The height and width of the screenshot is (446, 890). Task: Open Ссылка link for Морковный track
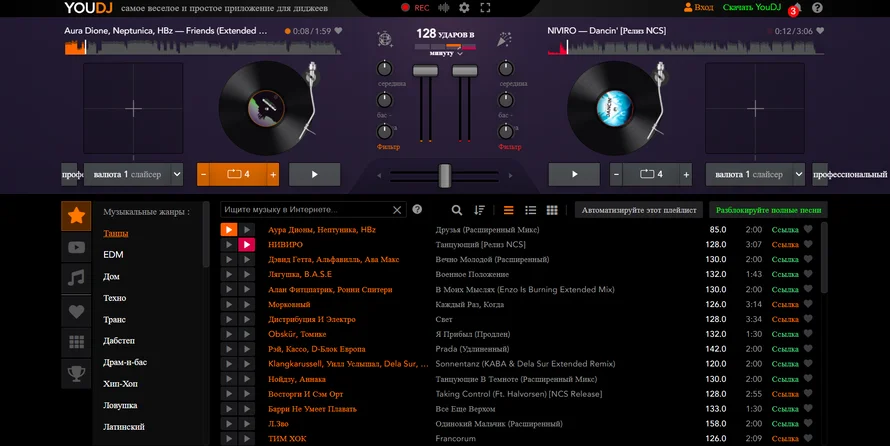pyautogui.click(x=785, y=304)
